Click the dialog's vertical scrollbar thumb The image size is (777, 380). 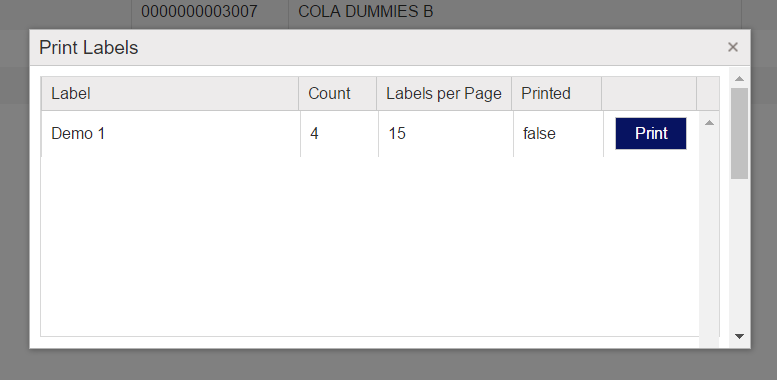(x=739, y=134)
